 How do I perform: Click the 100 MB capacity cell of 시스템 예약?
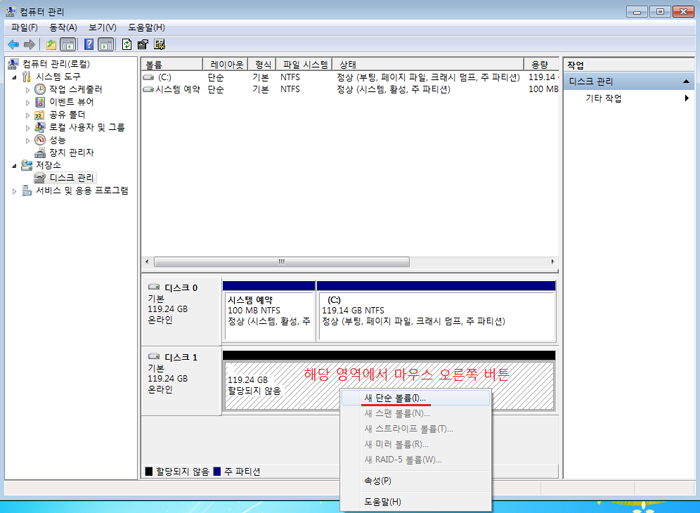point(543,89)
